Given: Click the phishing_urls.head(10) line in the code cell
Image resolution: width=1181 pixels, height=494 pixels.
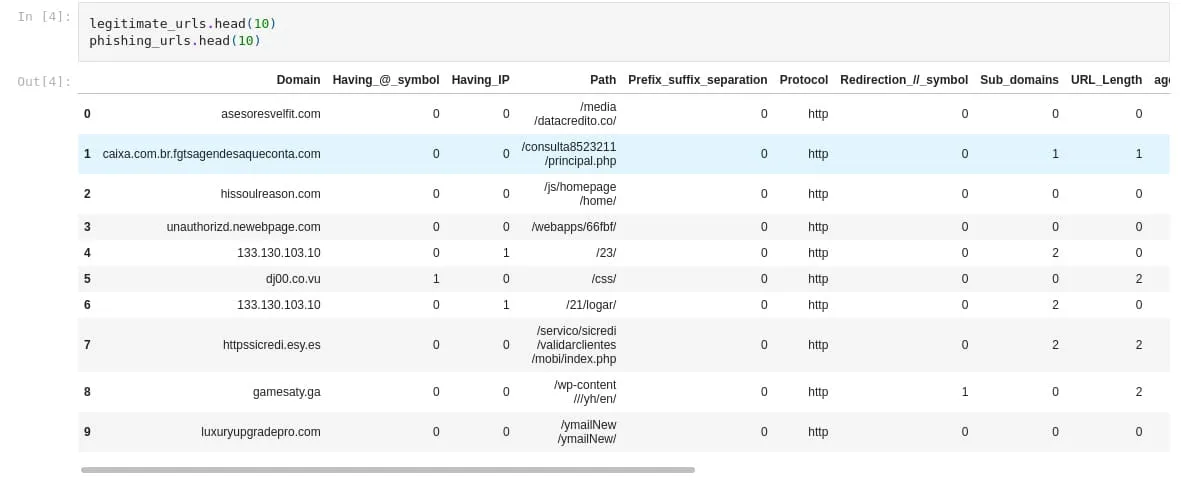Looking at the screenshot, I should tap(174, 41).
